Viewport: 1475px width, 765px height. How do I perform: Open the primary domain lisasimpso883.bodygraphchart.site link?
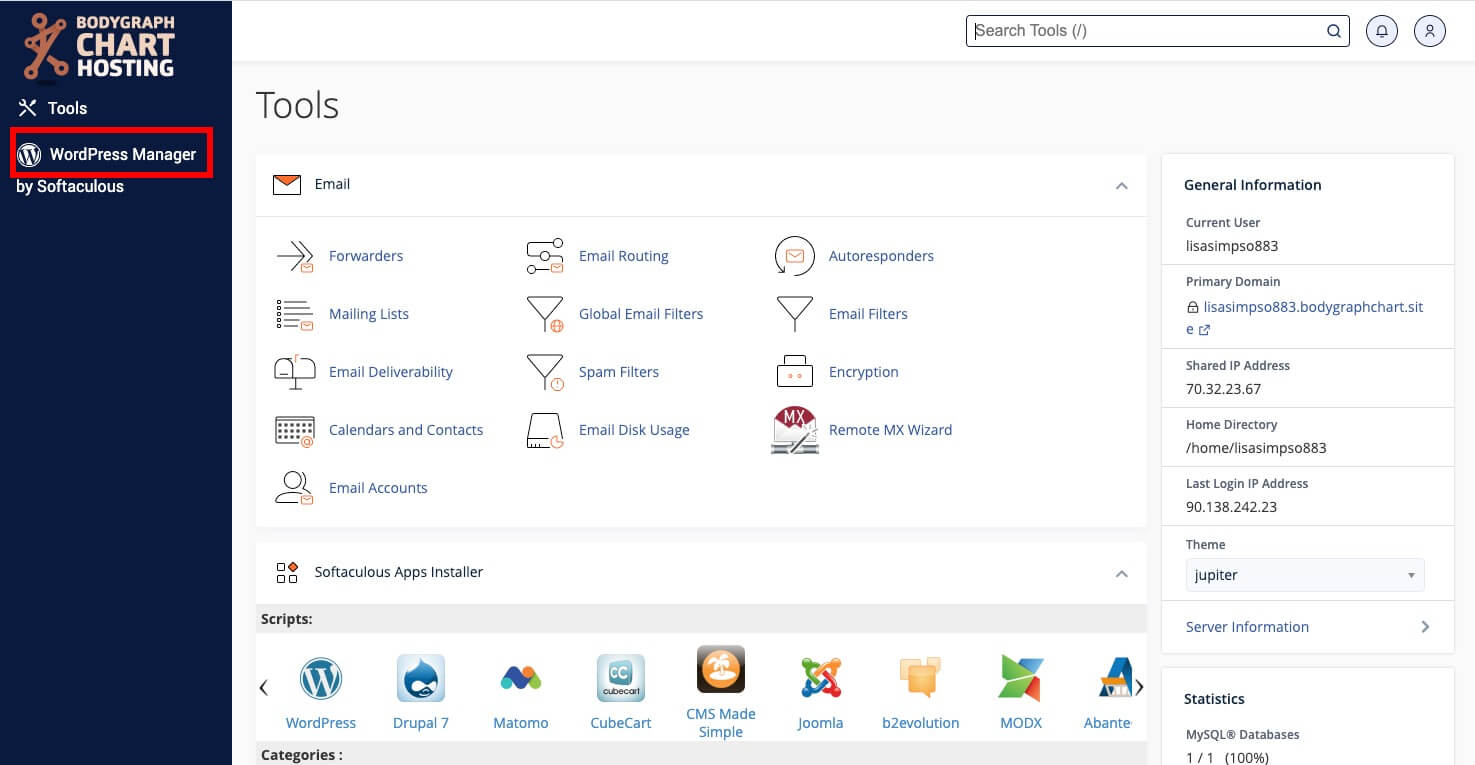point(1304,318)
